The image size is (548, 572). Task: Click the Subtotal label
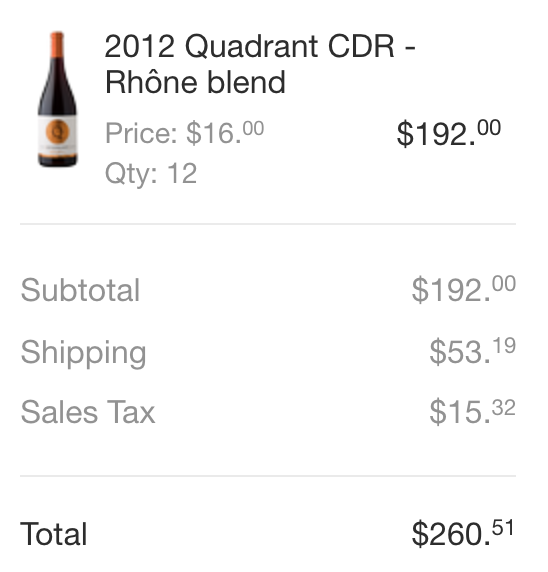click(80, 290)
